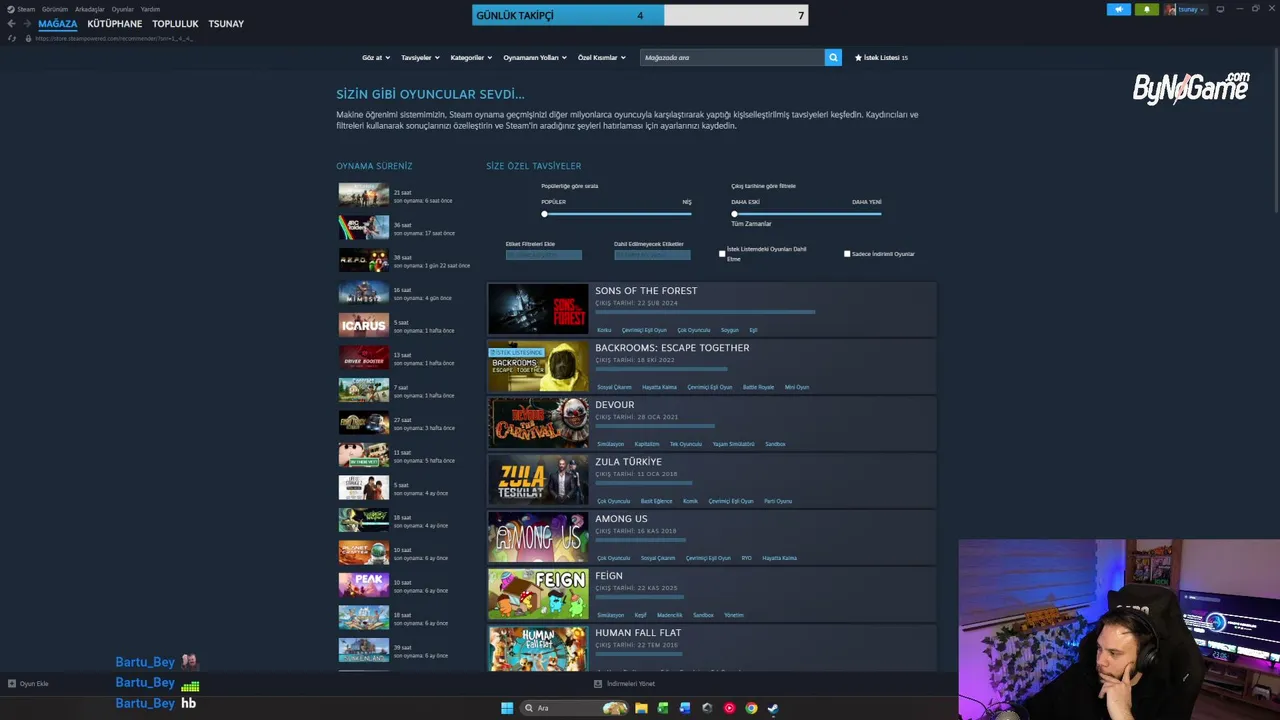The width and height of the screenshot is (1280, 720).
Task: Go forward with the Steam forward arrow
Action: pyautogui.click(x=27, y=23)
